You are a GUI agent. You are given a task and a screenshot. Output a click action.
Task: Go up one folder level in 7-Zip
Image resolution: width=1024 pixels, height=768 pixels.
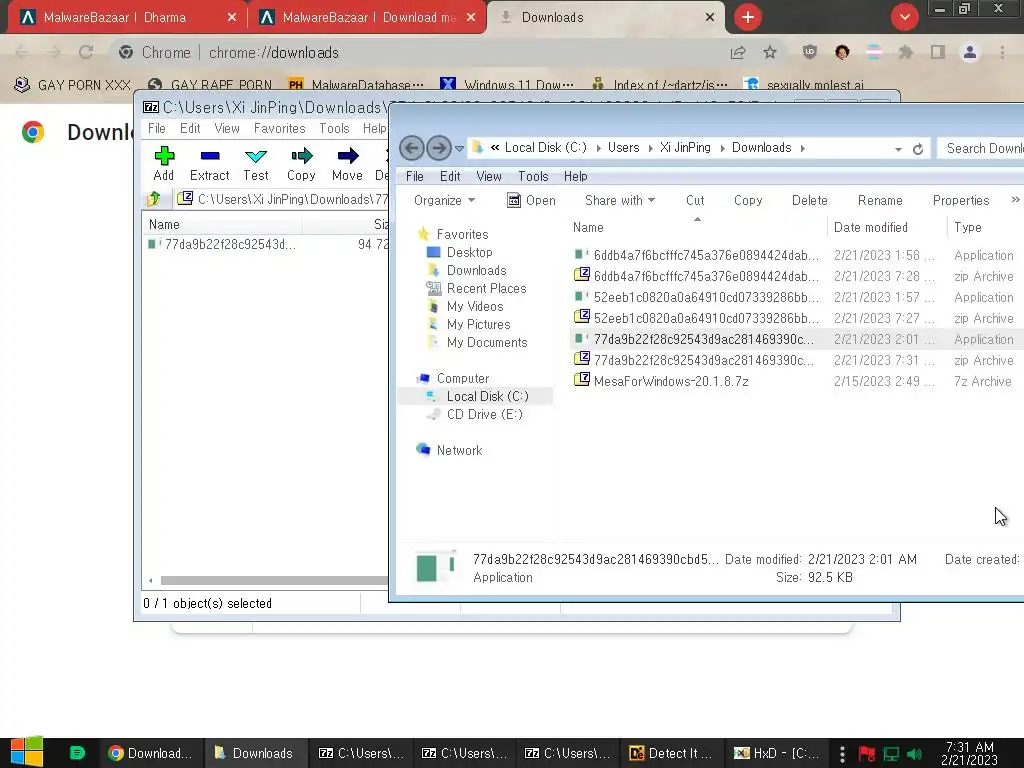click(153, 199)
